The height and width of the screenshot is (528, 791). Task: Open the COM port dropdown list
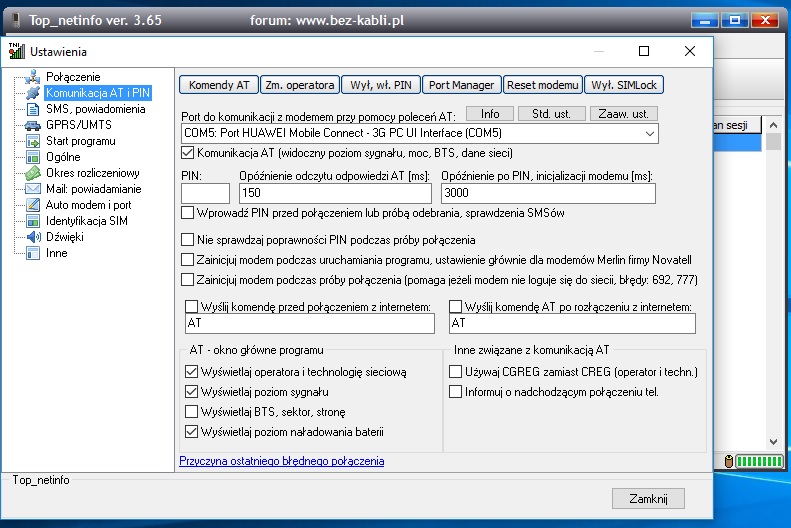tap(650, 133)
